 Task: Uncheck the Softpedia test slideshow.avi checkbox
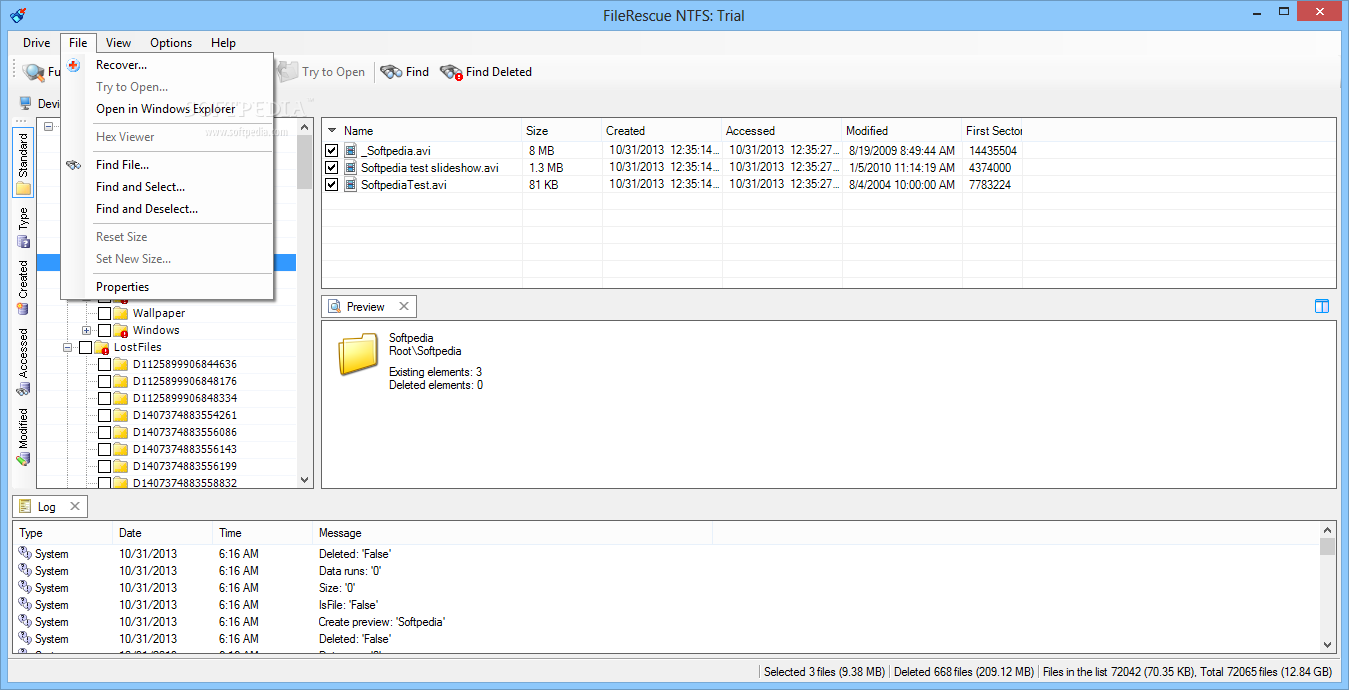[332, 168]
